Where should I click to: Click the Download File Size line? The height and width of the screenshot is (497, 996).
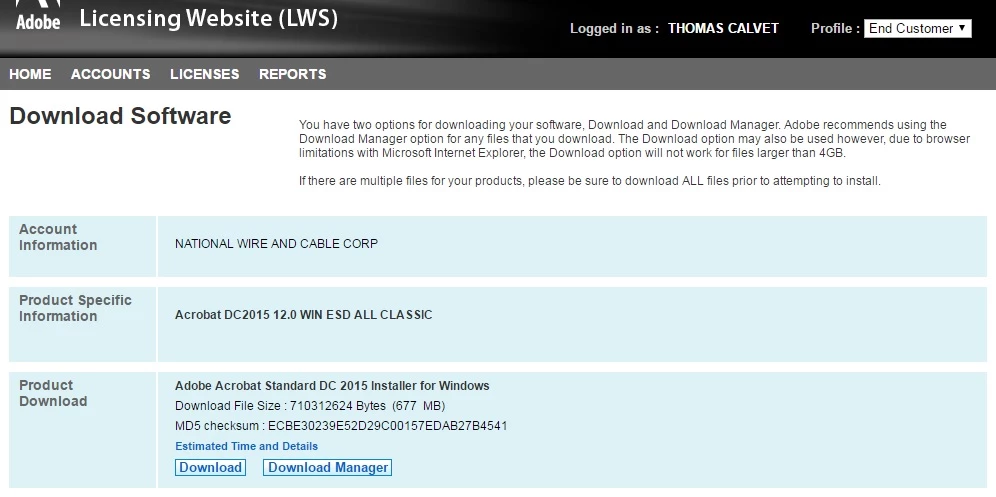click(x=310, y=405)
